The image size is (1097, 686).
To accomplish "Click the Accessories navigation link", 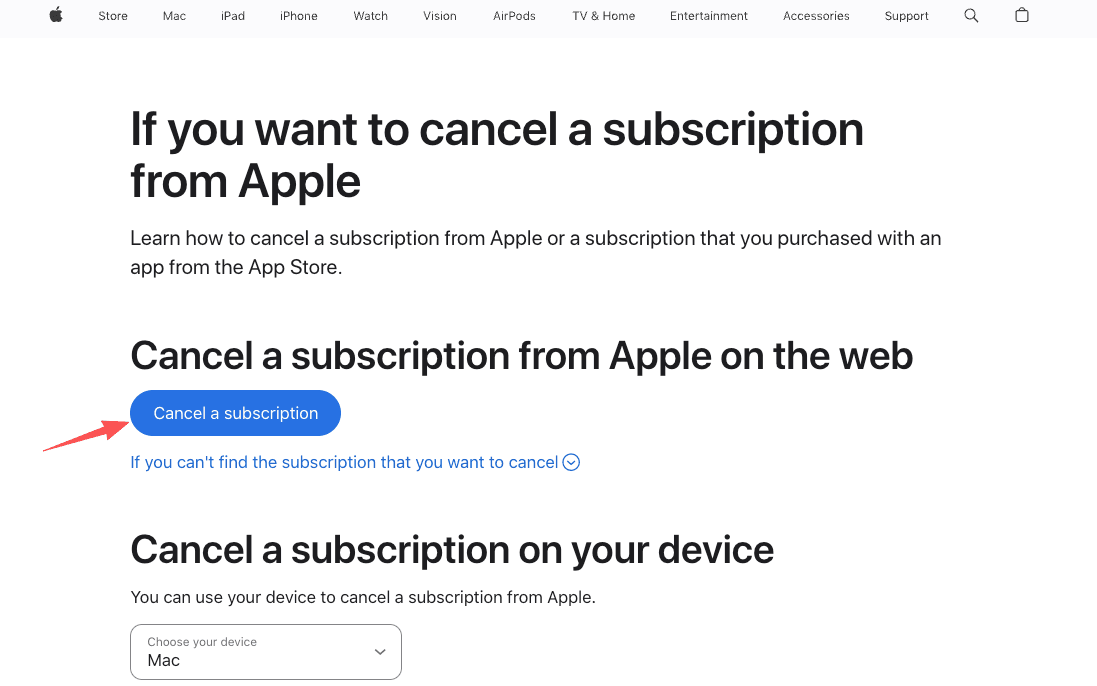I will click(x=816, y=16).
